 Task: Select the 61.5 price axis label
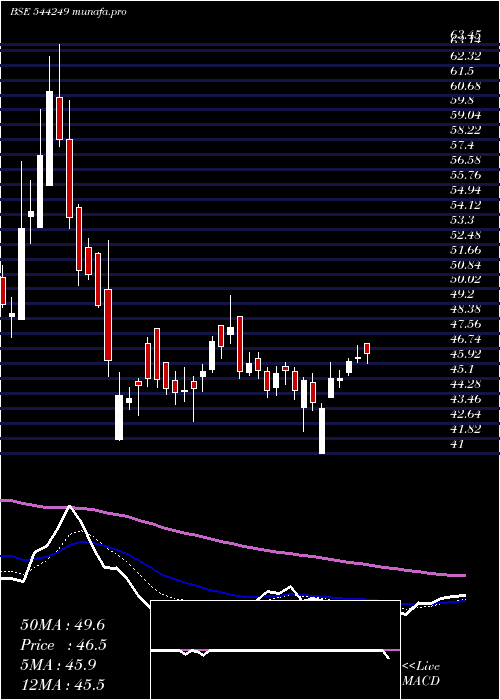pyautogui.click(x=462, y=71)
